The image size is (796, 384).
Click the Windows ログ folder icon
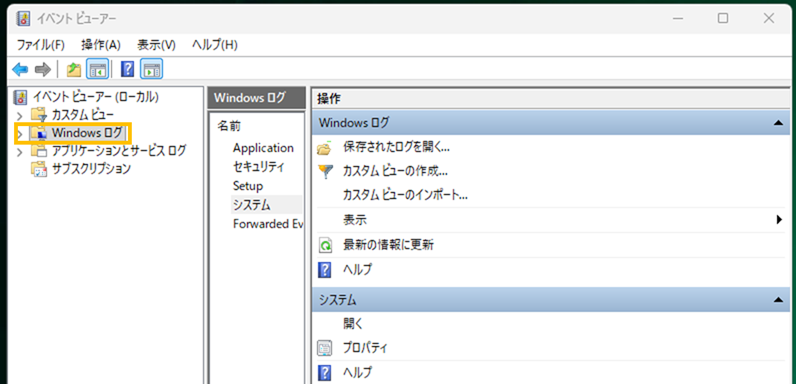click(x=39, y=133)
